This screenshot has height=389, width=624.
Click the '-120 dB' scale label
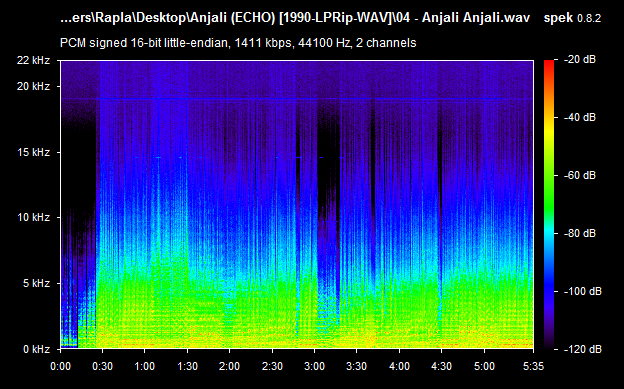click(x=583, y=349)
